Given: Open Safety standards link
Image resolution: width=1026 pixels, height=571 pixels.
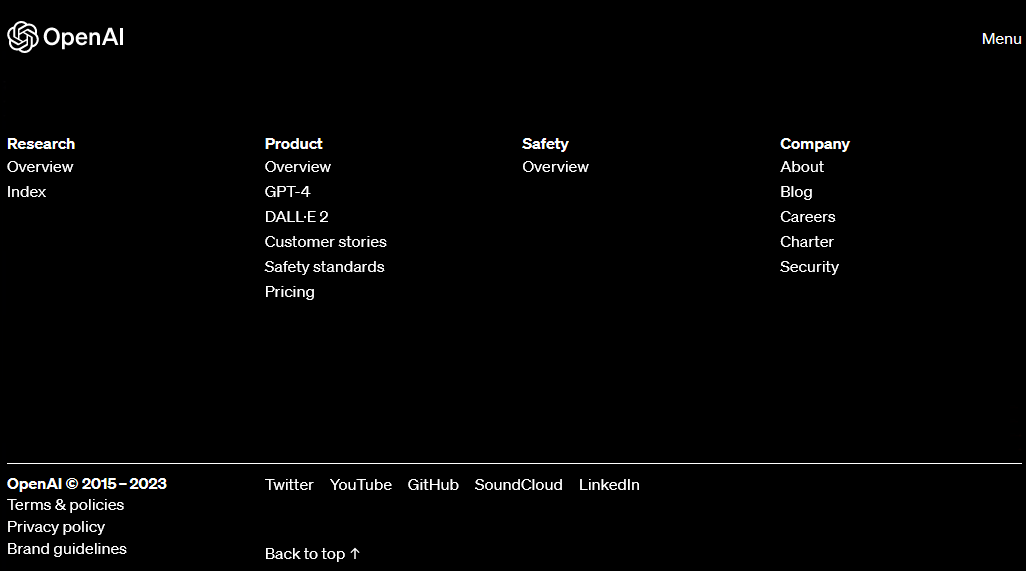Looking at the screenshot, I should tap(324, 267).
